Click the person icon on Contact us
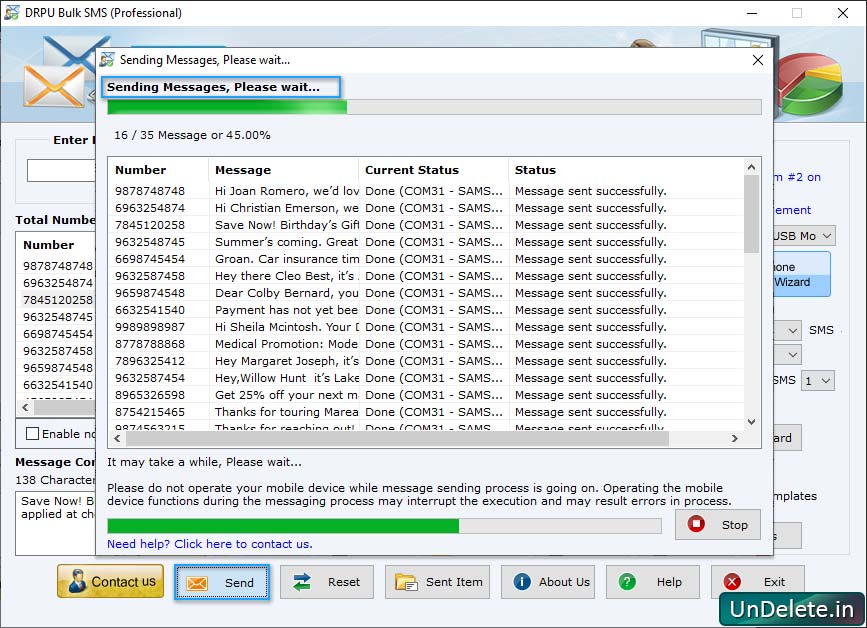Image resolution: width=867 pixels, height=628 pixels. pos(77,582)
